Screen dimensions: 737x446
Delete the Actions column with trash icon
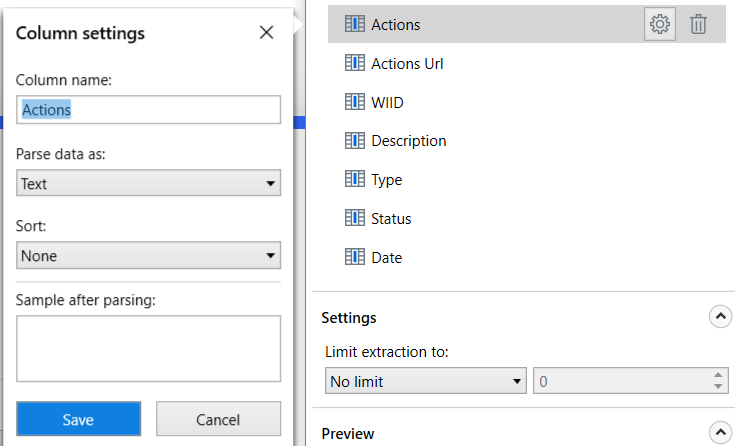[698, 24]
